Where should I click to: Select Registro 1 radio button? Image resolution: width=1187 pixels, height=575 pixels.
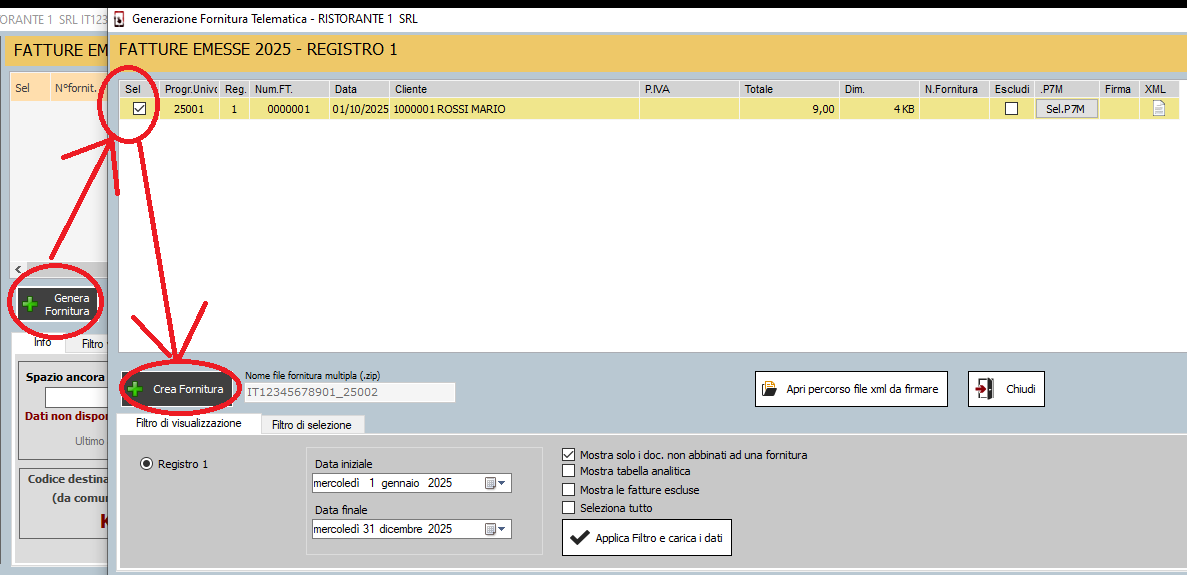pos(147,464)
